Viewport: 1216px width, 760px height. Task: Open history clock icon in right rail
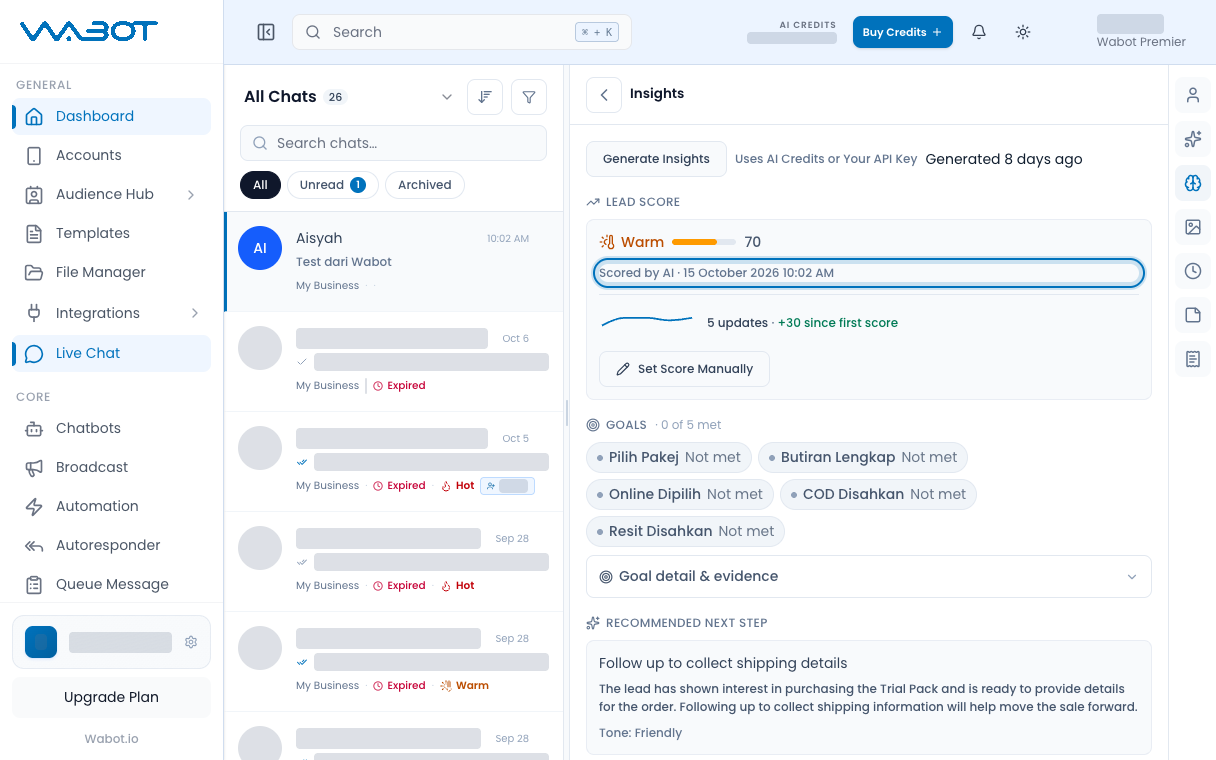(x=1193, y=271)
